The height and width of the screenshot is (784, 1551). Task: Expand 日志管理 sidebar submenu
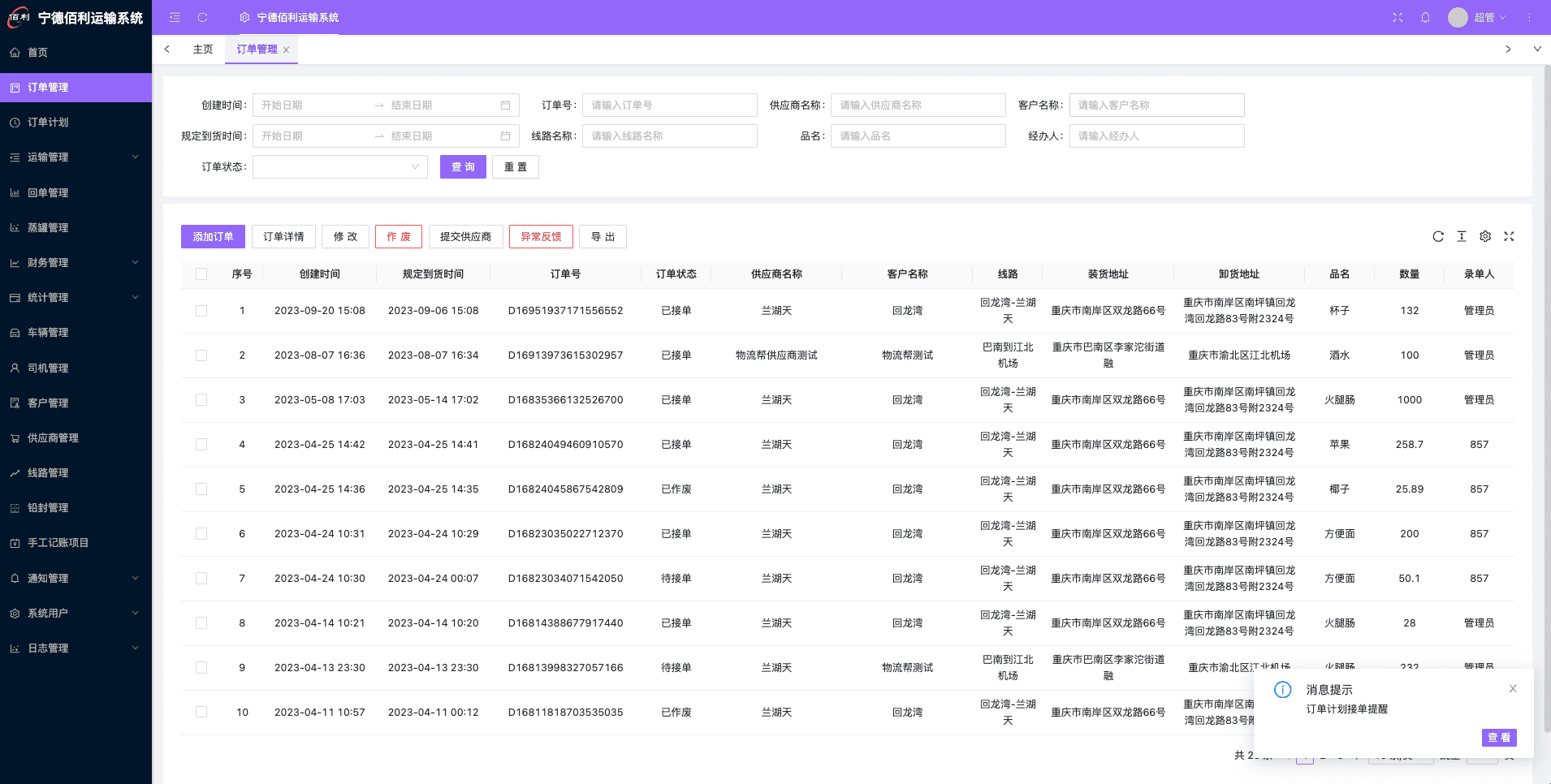point(76,648)
